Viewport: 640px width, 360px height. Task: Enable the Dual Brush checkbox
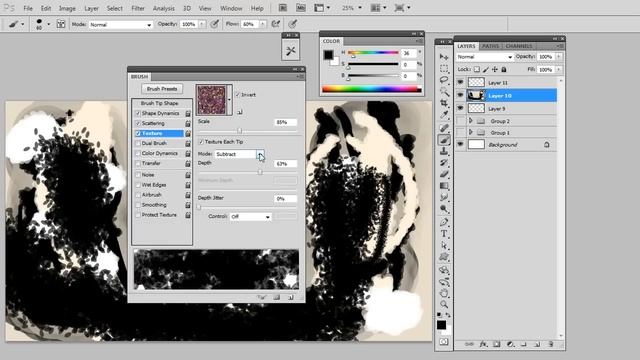[x=138, y=143]
